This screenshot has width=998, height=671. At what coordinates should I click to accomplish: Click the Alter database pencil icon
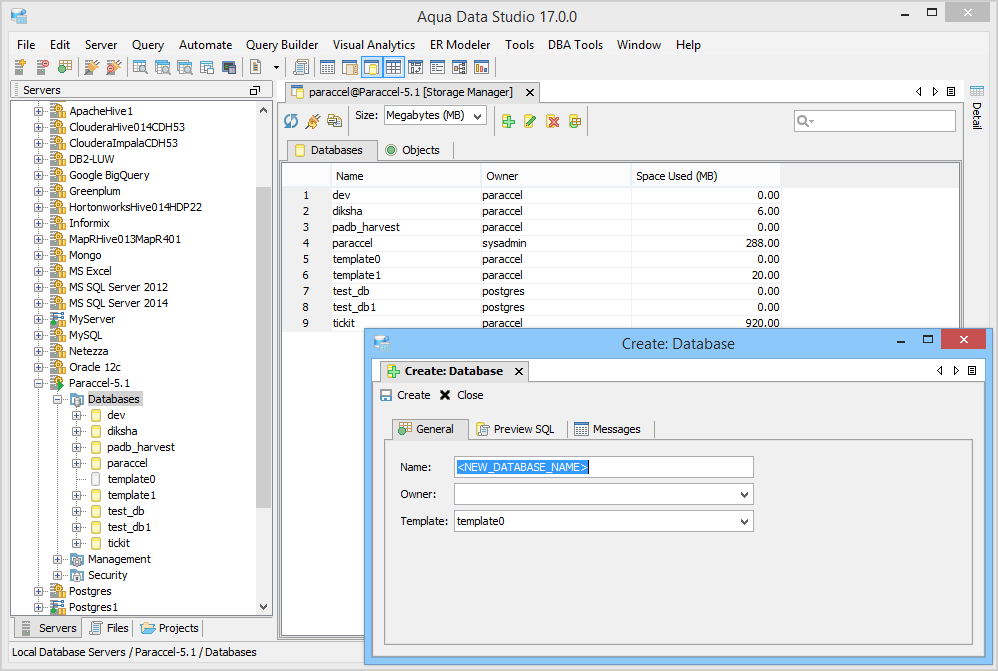click(x=530, y=121)
